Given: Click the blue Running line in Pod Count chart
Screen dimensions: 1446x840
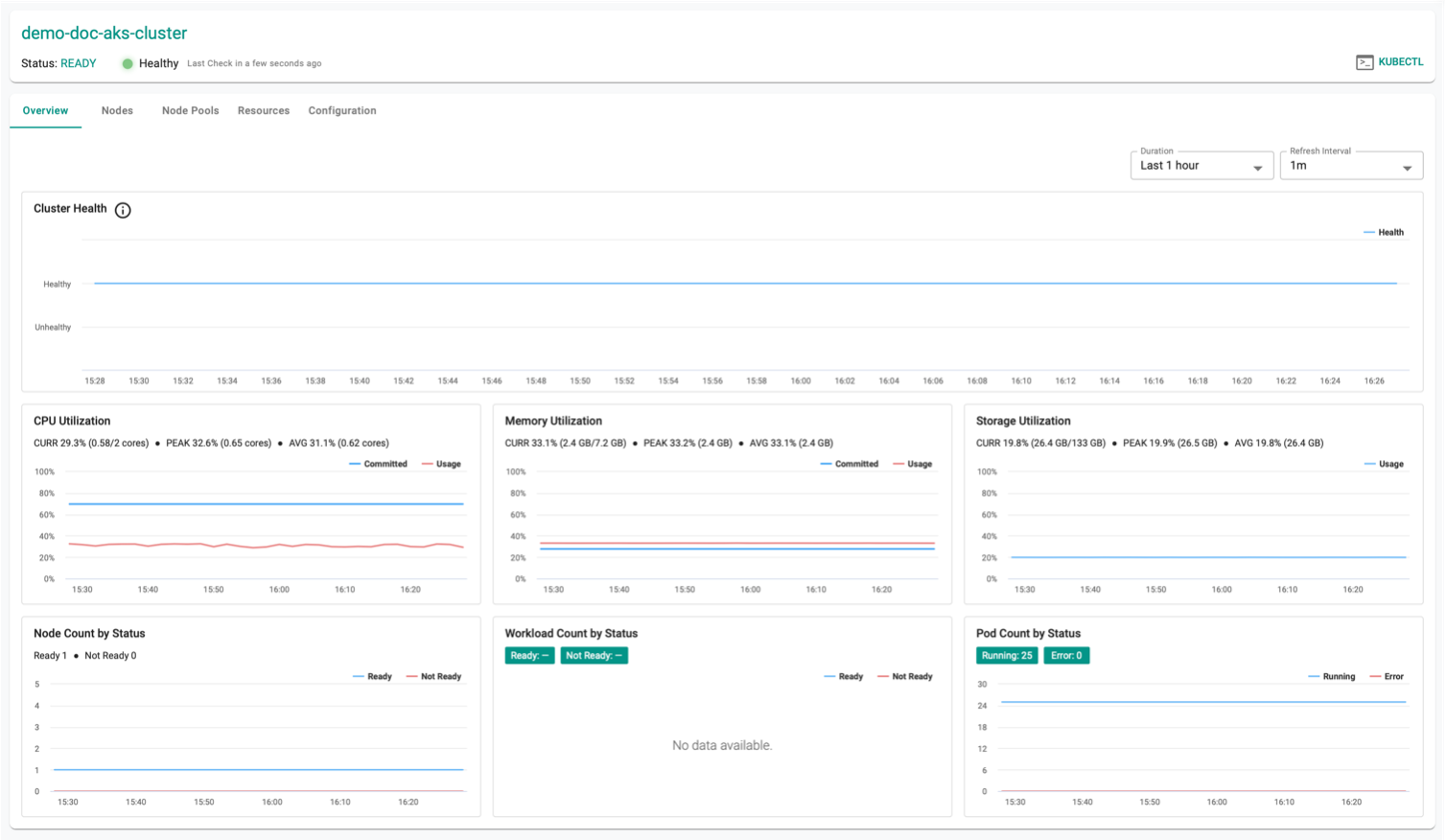Looking at the screenshot, I should click(1203, 702).
